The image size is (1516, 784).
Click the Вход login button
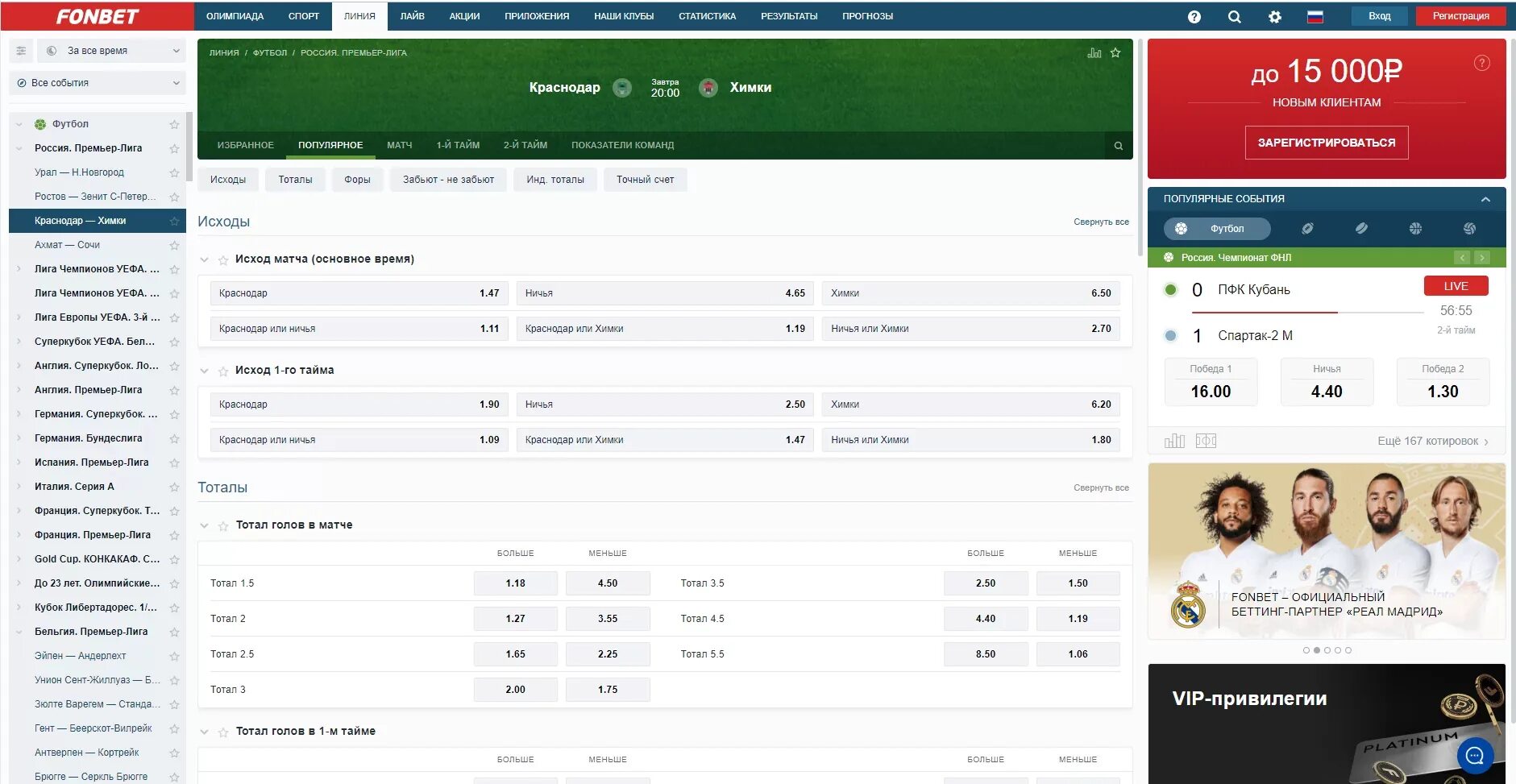tap(1379, 16)
